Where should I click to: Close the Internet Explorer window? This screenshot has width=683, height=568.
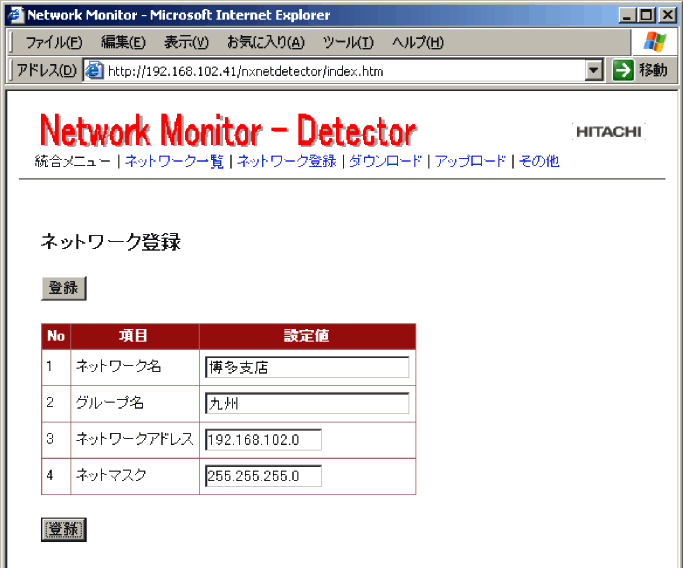pos(667,15)
